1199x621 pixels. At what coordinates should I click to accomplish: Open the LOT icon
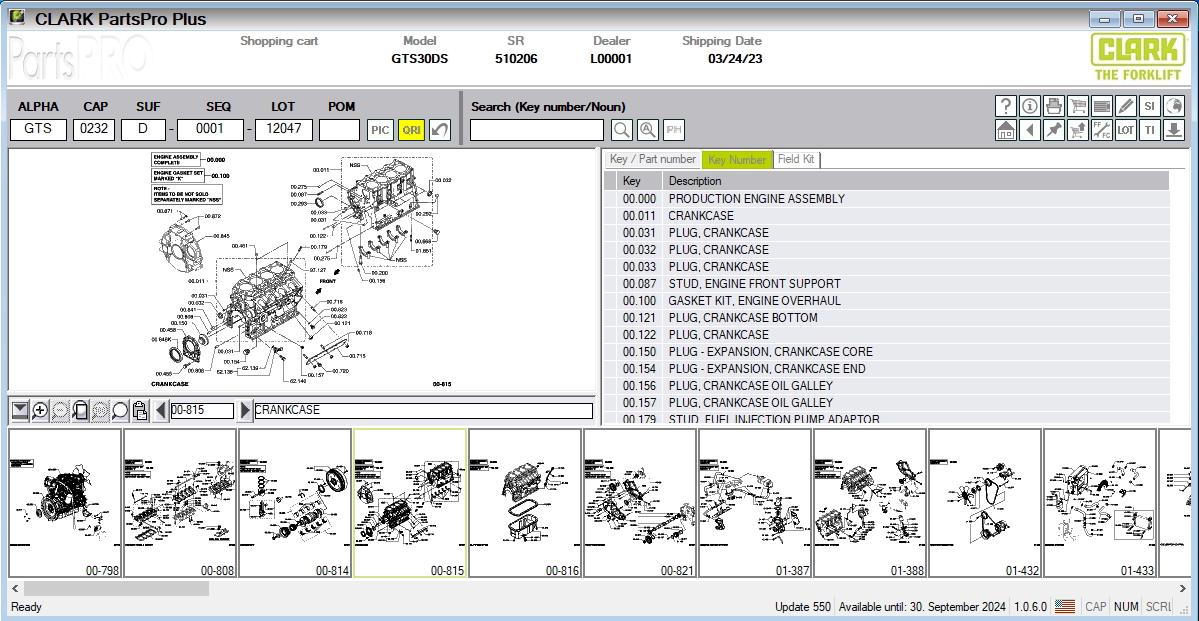click(1124, 130)
